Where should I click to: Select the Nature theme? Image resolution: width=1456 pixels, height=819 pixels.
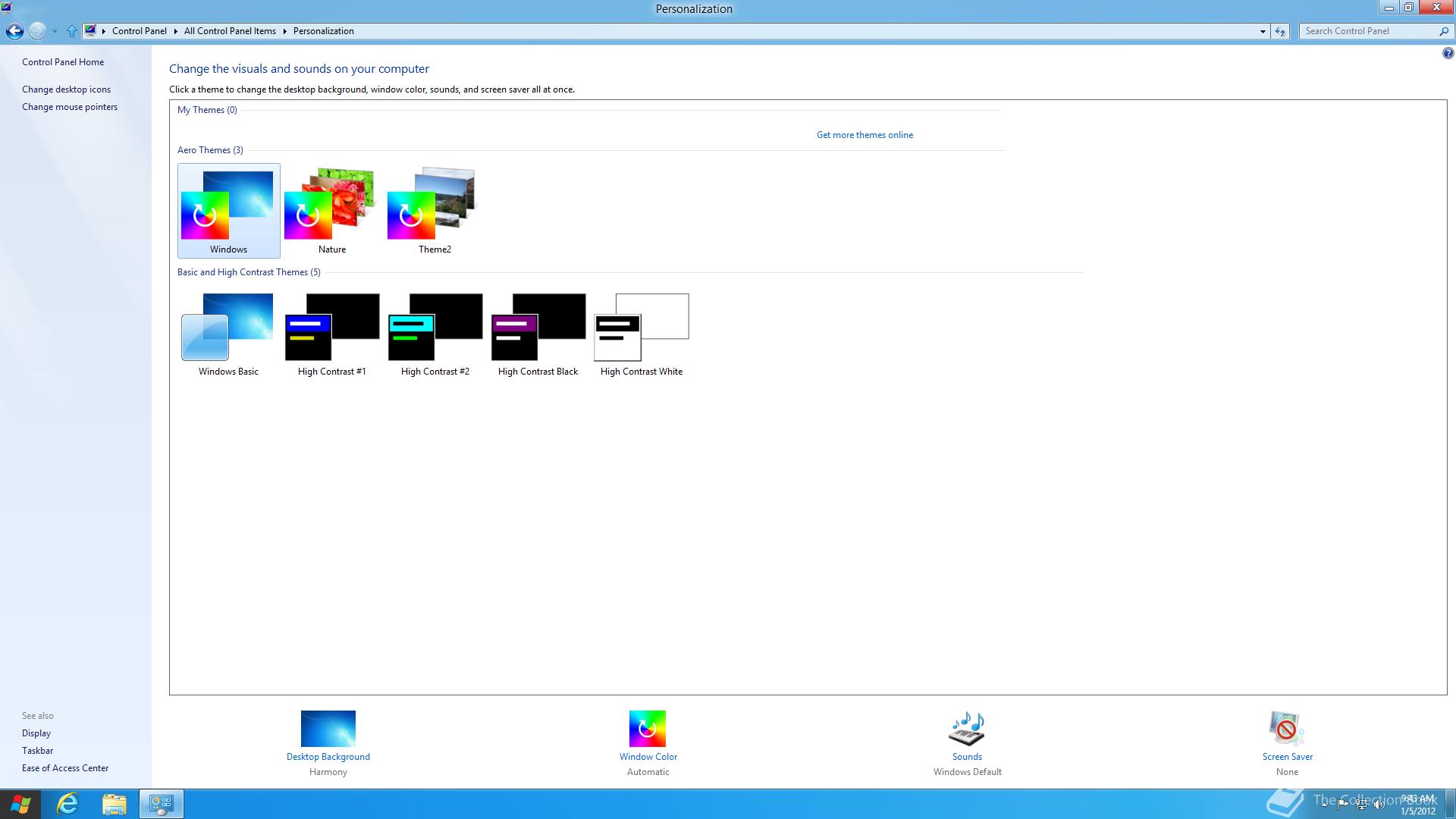coord(331,211)
